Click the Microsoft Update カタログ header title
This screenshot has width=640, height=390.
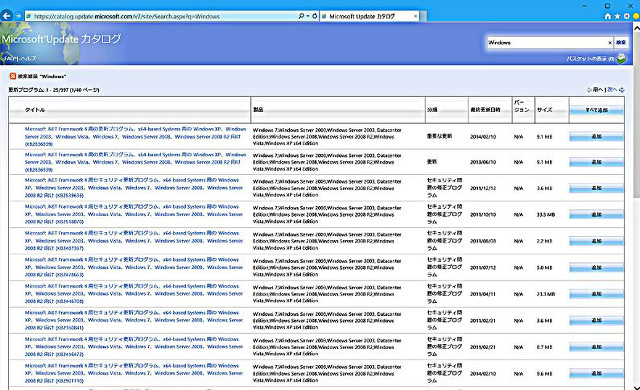61,39
